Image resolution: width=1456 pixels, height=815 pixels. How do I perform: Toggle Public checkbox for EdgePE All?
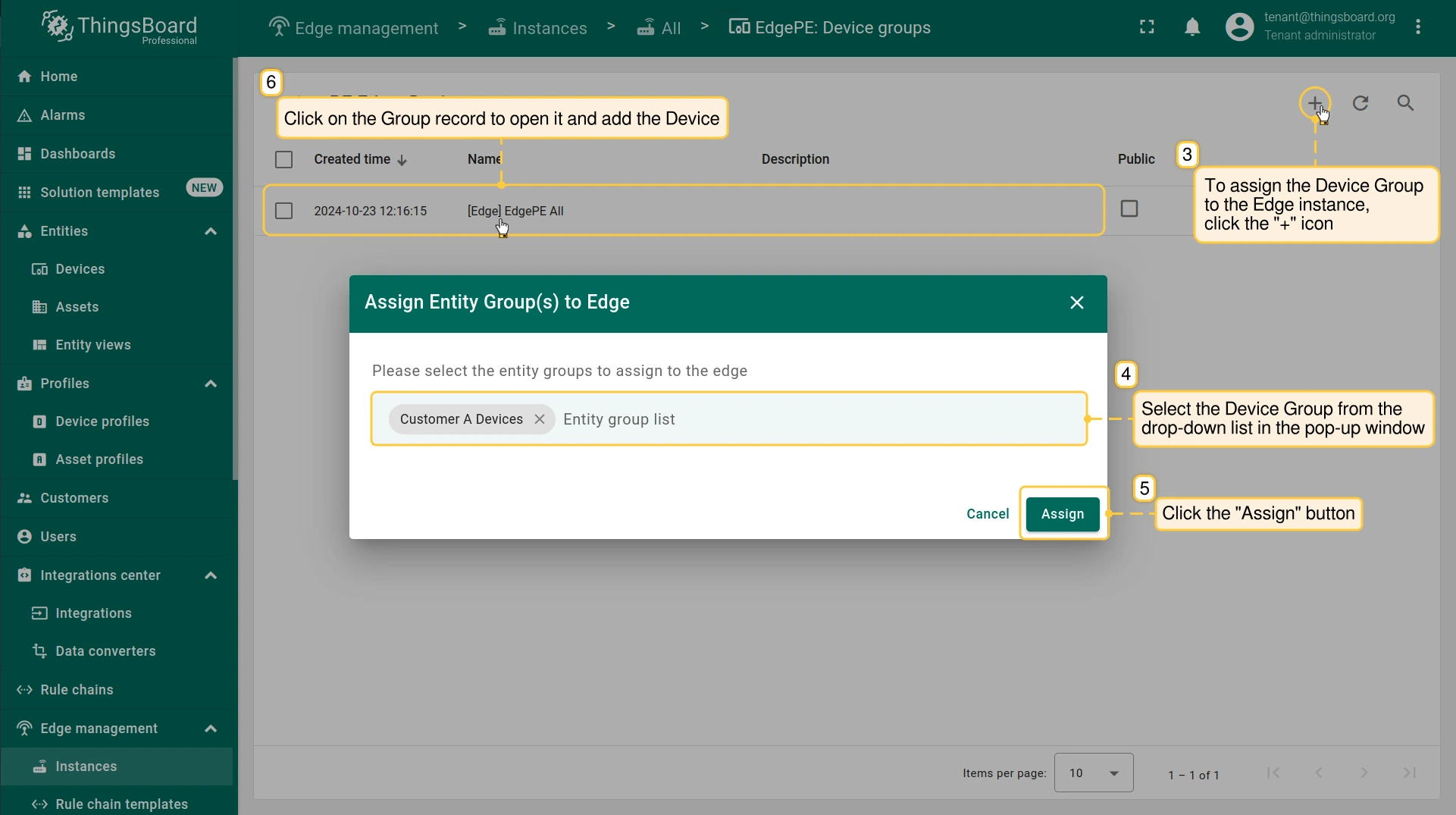point(1129,208)
